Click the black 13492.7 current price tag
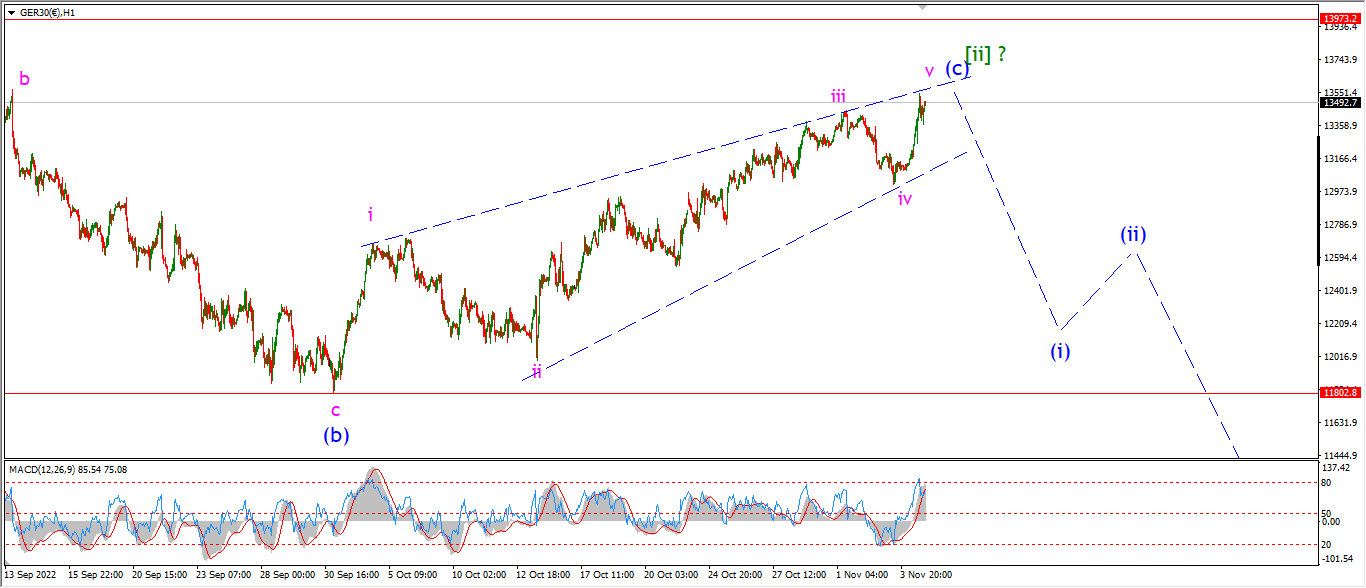 click(x=1340, y=102)
